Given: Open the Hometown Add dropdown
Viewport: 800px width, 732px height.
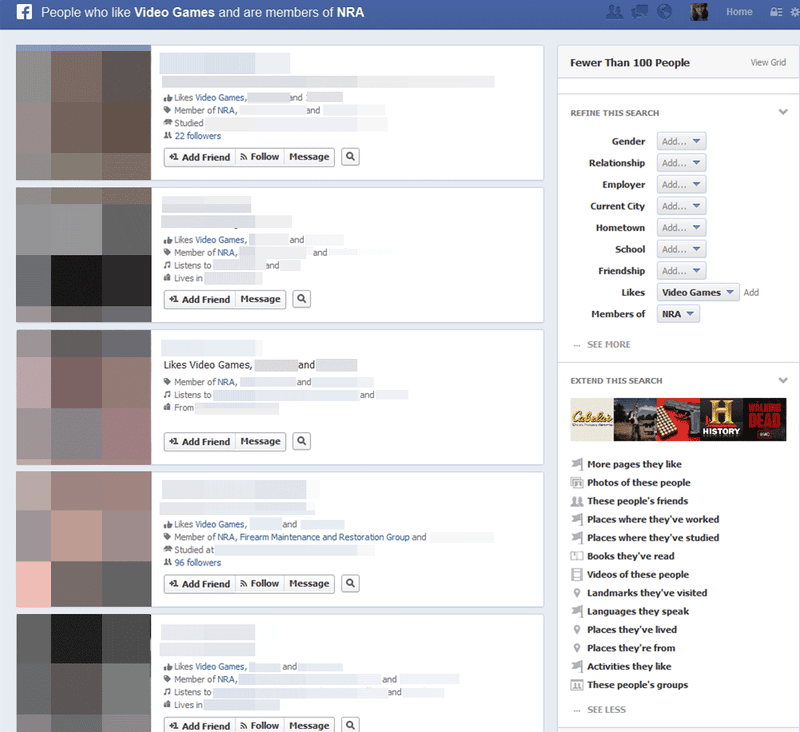Looking at the screenshot, I should pyautogui.click(x=681, y=228).
